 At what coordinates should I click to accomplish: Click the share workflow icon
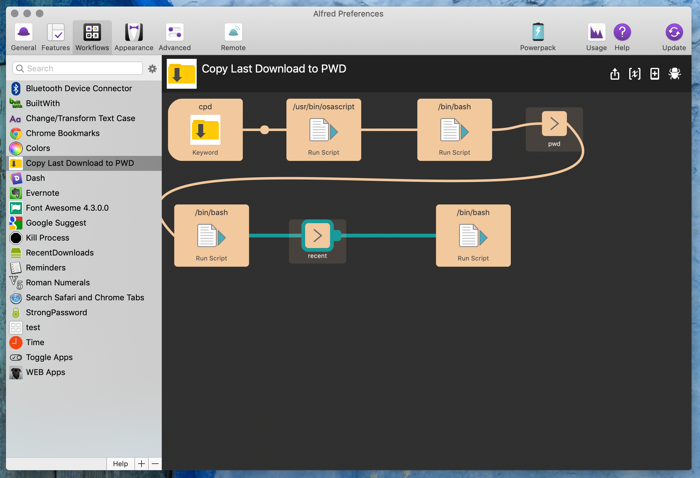tap(615, 74)
